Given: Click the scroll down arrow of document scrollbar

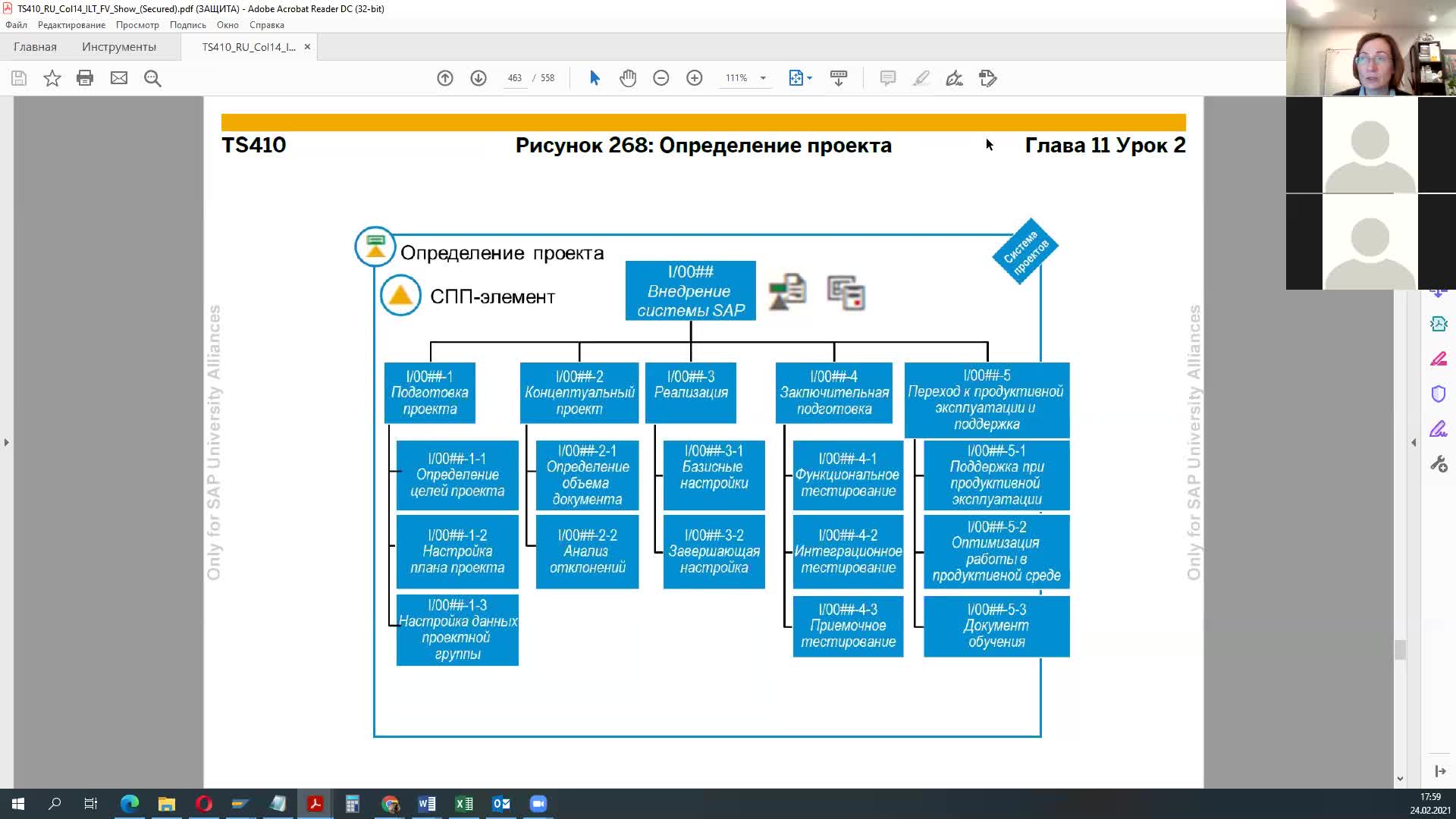Looking at the screenshot, I should click(x=1400, y=779).
